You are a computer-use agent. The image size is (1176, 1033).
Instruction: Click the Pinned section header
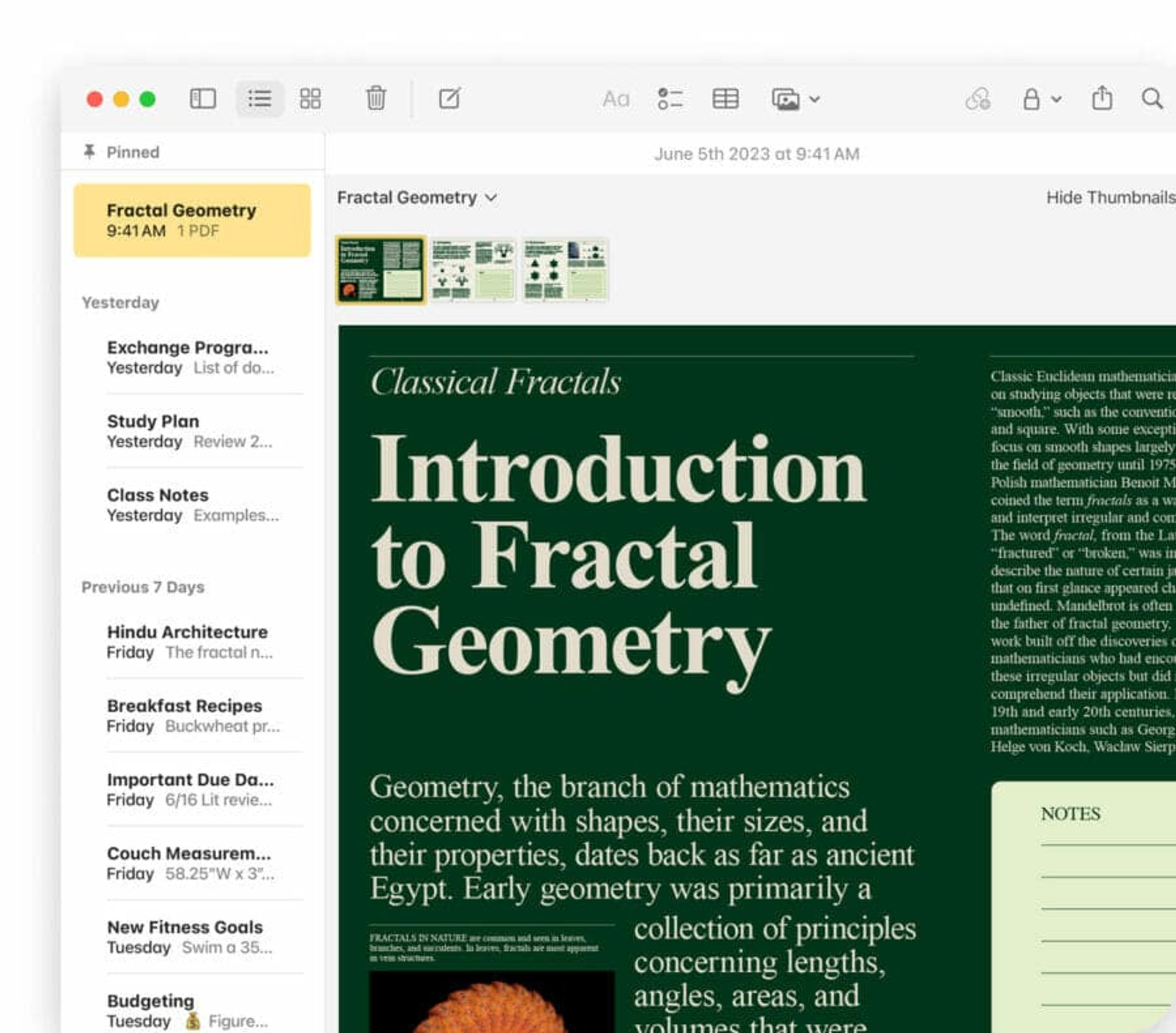132,152
